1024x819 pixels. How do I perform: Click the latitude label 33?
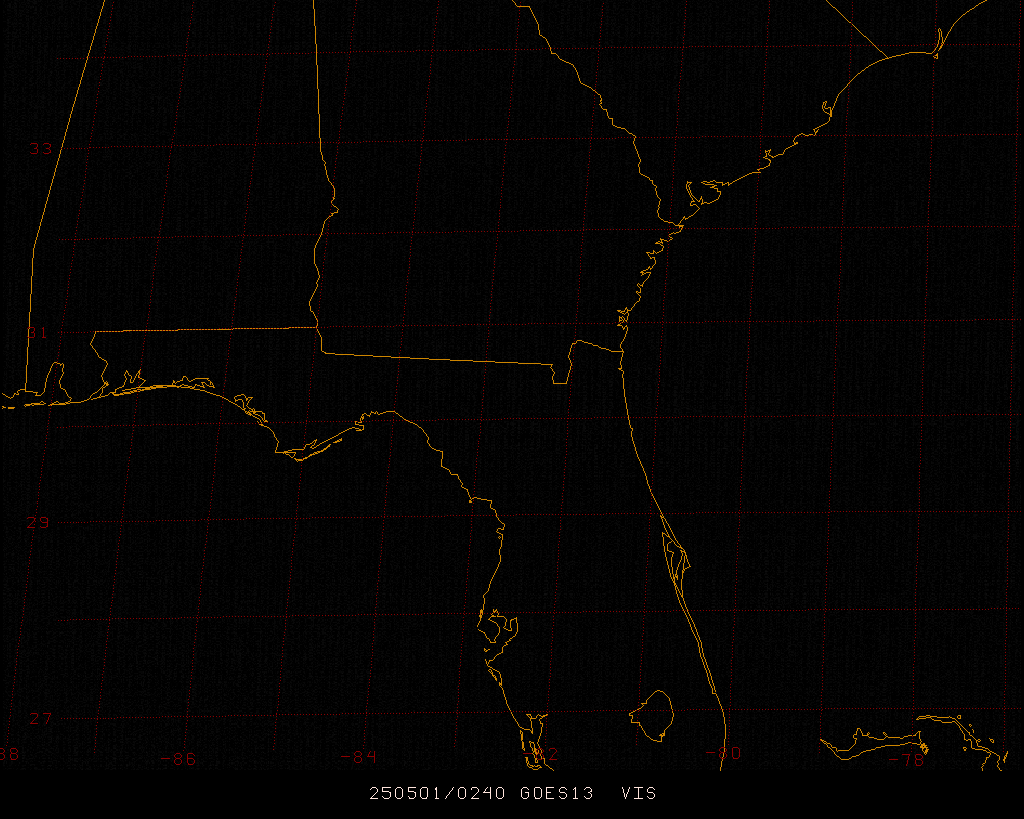[x=40, y=149]
